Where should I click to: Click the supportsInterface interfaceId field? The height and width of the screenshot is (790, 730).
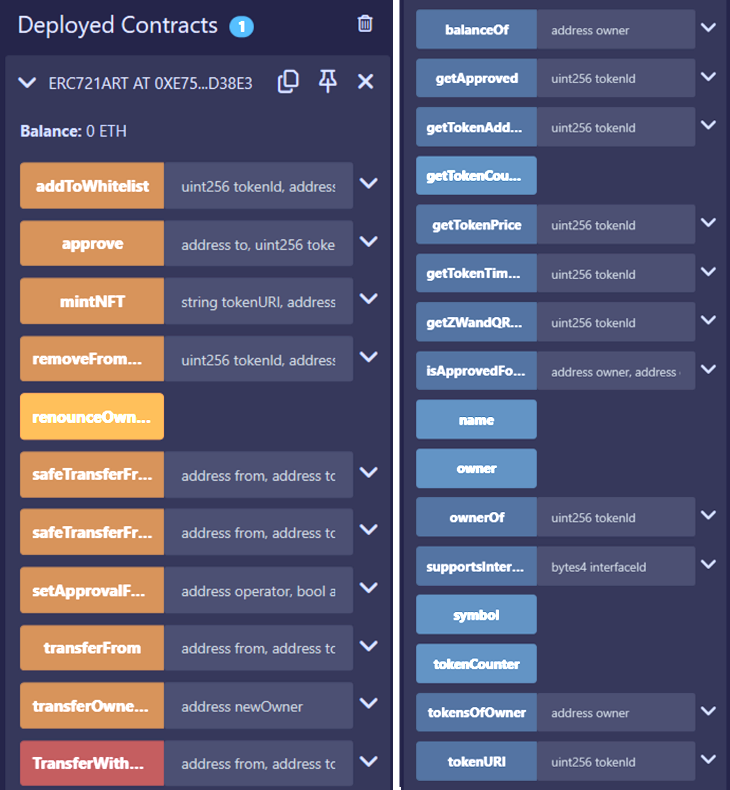616,566
